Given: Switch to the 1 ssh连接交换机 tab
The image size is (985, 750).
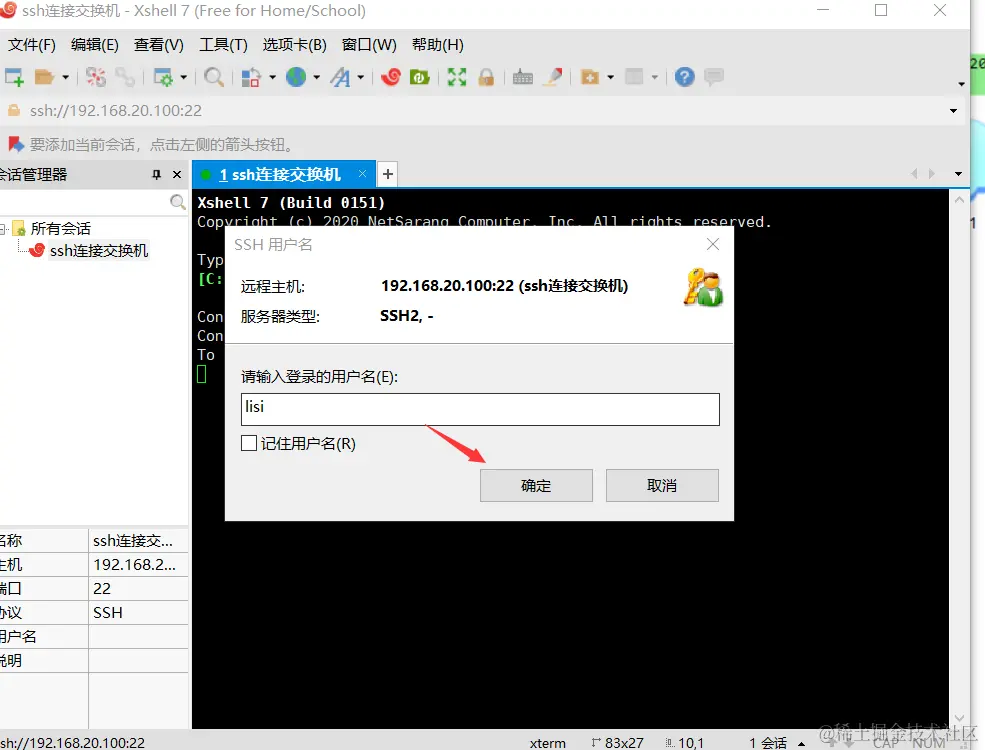Looking at the screenshot, I should click(280, 174).
